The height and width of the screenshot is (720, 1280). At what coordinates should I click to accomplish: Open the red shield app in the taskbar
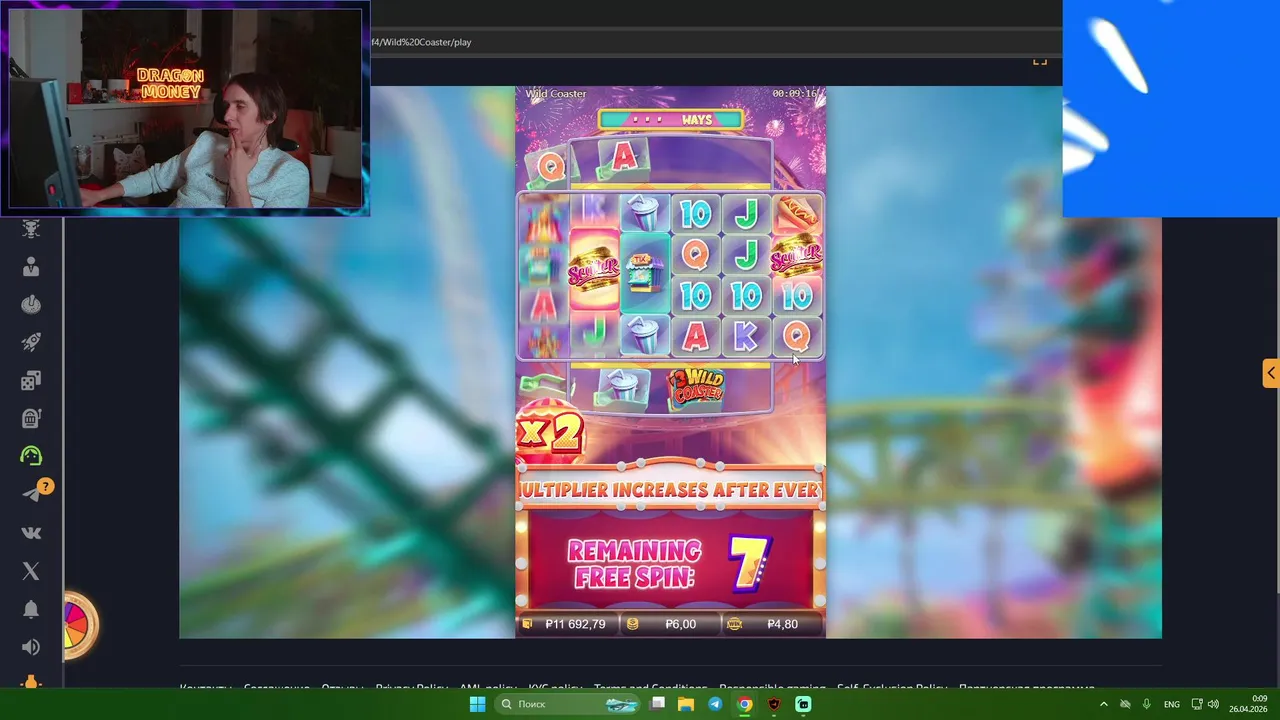coord(774,704)
